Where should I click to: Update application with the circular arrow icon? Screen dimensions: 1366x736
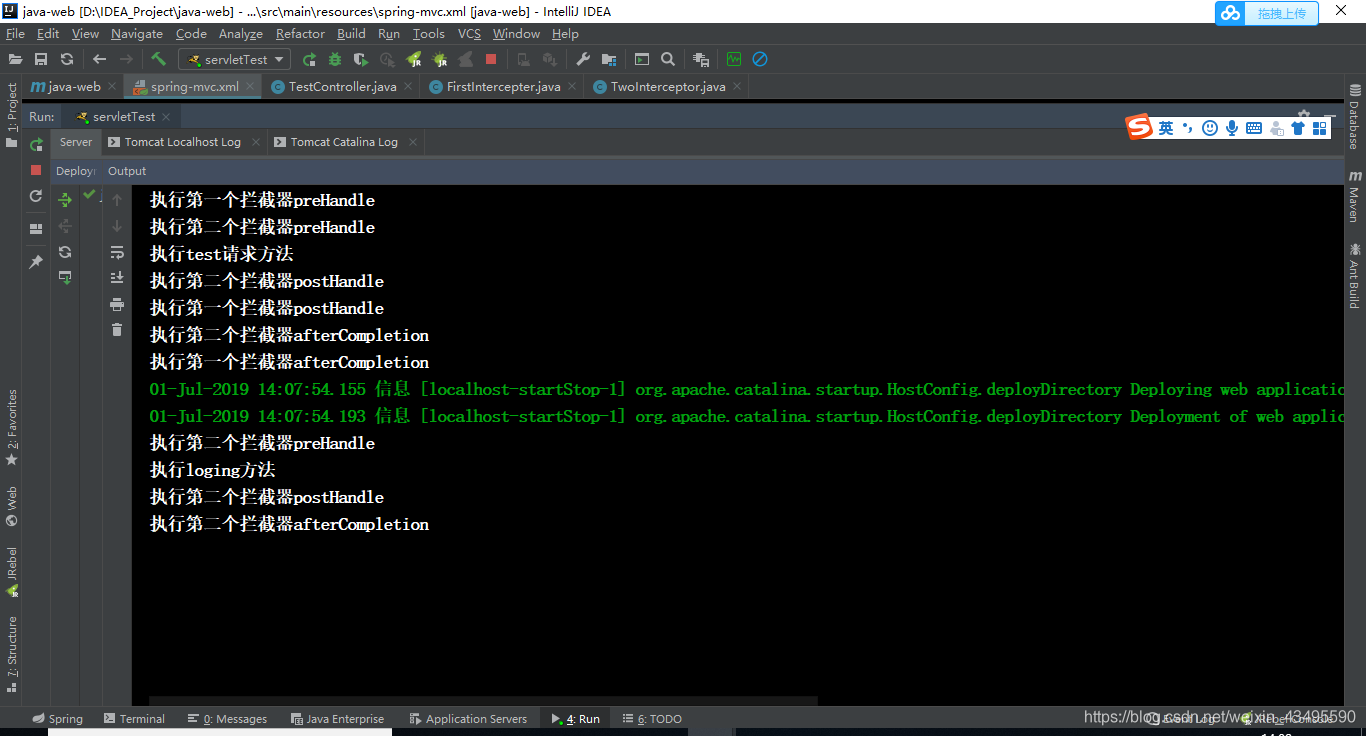pyautogui.click(x=36, y=196)
